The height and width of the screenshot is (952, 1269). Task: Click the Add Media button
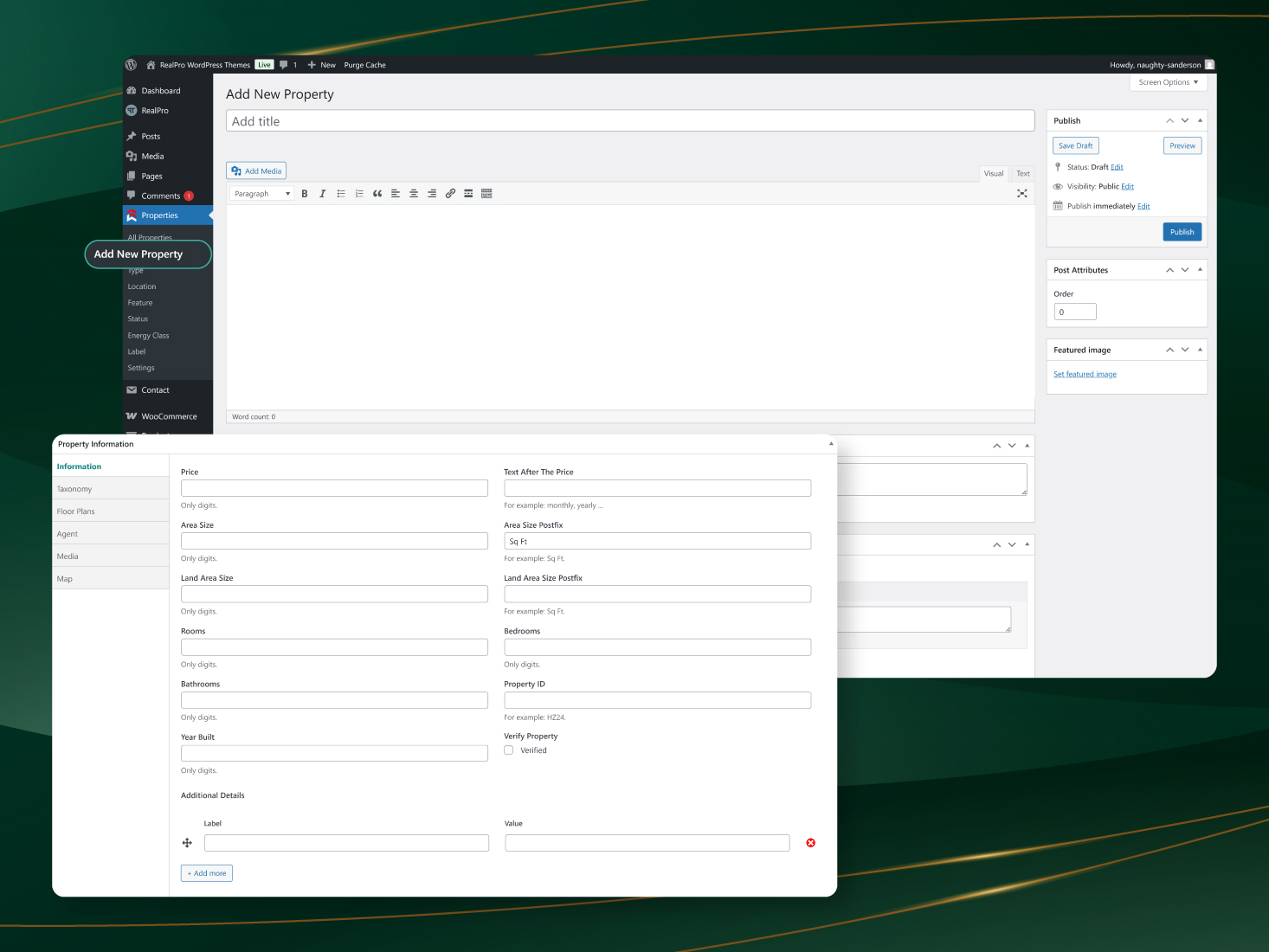(x=256, y=171)
